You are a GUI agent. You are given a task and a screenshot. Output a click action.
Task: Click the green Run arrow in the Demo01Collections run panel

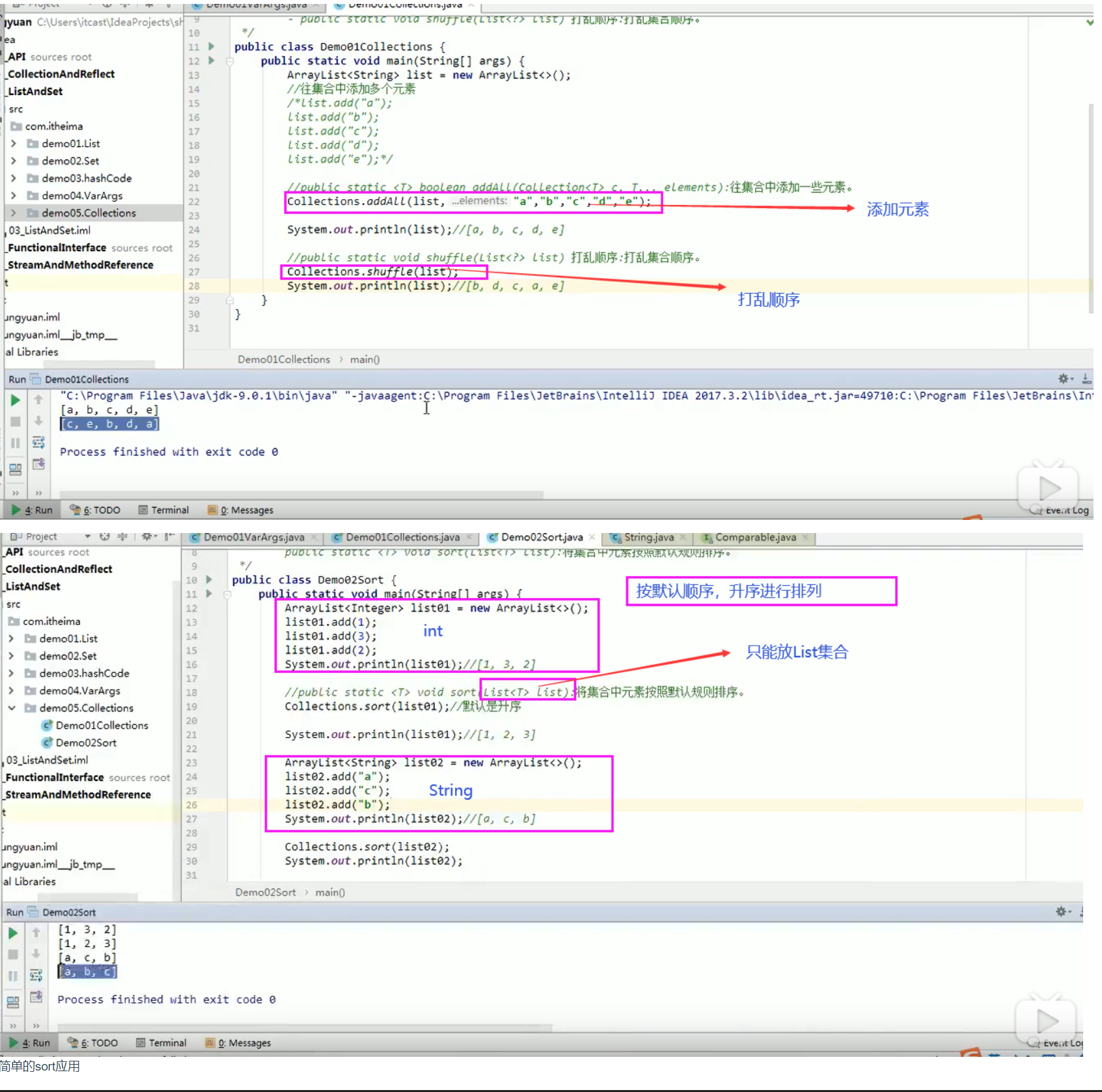tap(16, 400)
